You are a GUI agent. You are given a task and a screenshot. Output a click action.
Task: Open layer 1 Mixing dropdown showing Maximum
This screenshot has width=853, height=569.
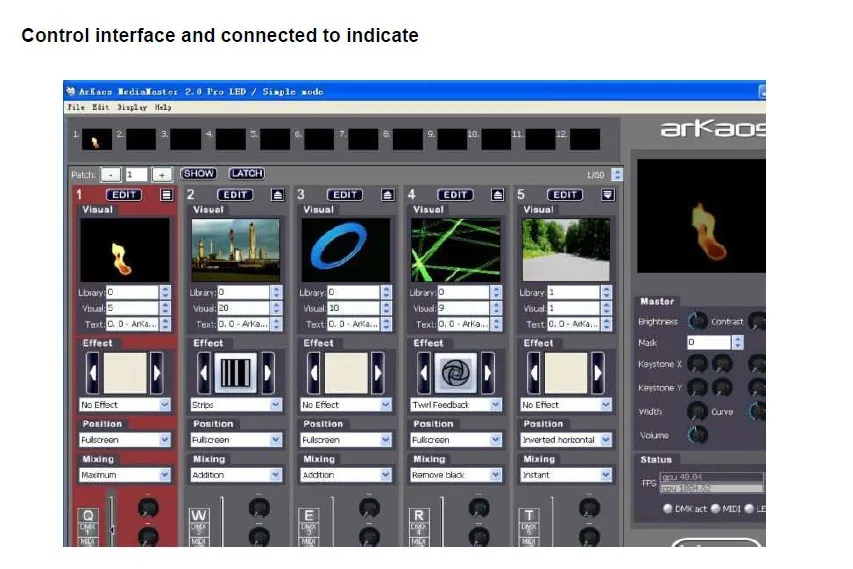point(125,475)
